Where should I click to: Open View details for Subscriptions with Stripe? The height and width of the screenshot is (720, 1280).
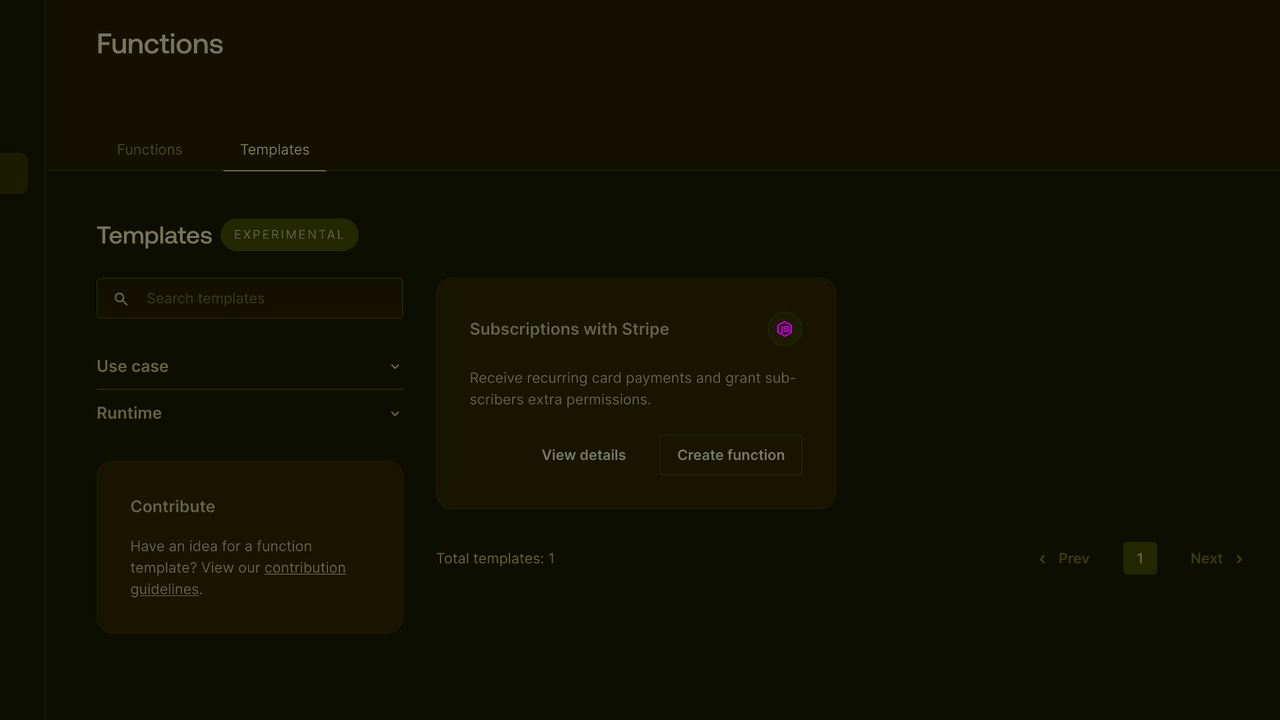[583, 455]
